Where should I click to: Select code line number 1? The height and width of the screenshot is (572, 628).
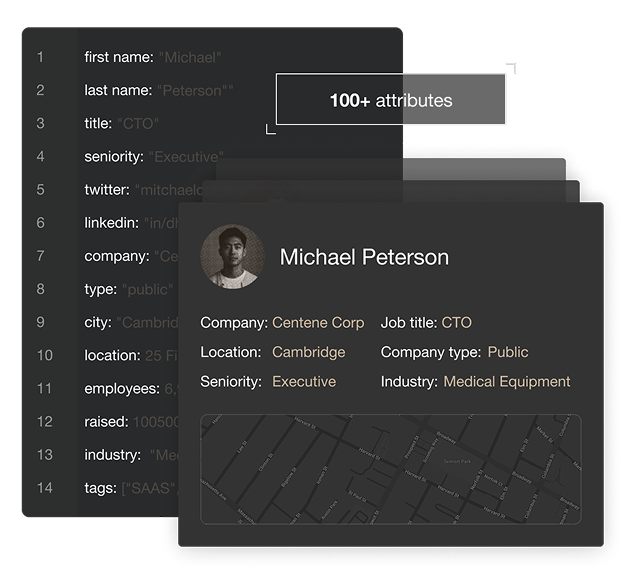tap(41, 57)
